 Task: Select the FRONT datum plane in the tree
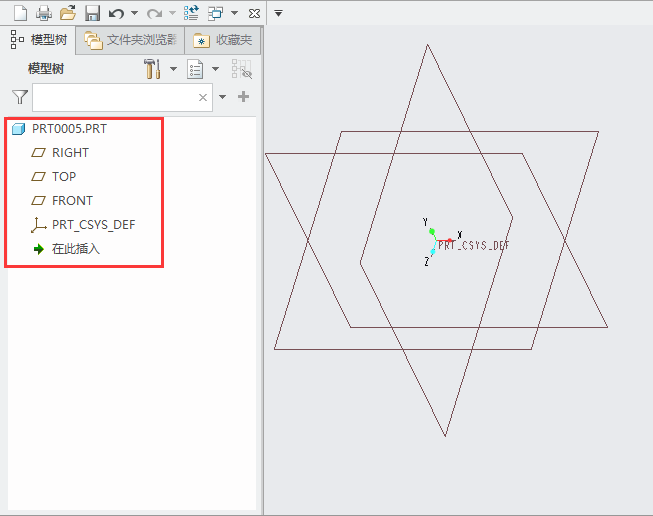tap(62, 201)
